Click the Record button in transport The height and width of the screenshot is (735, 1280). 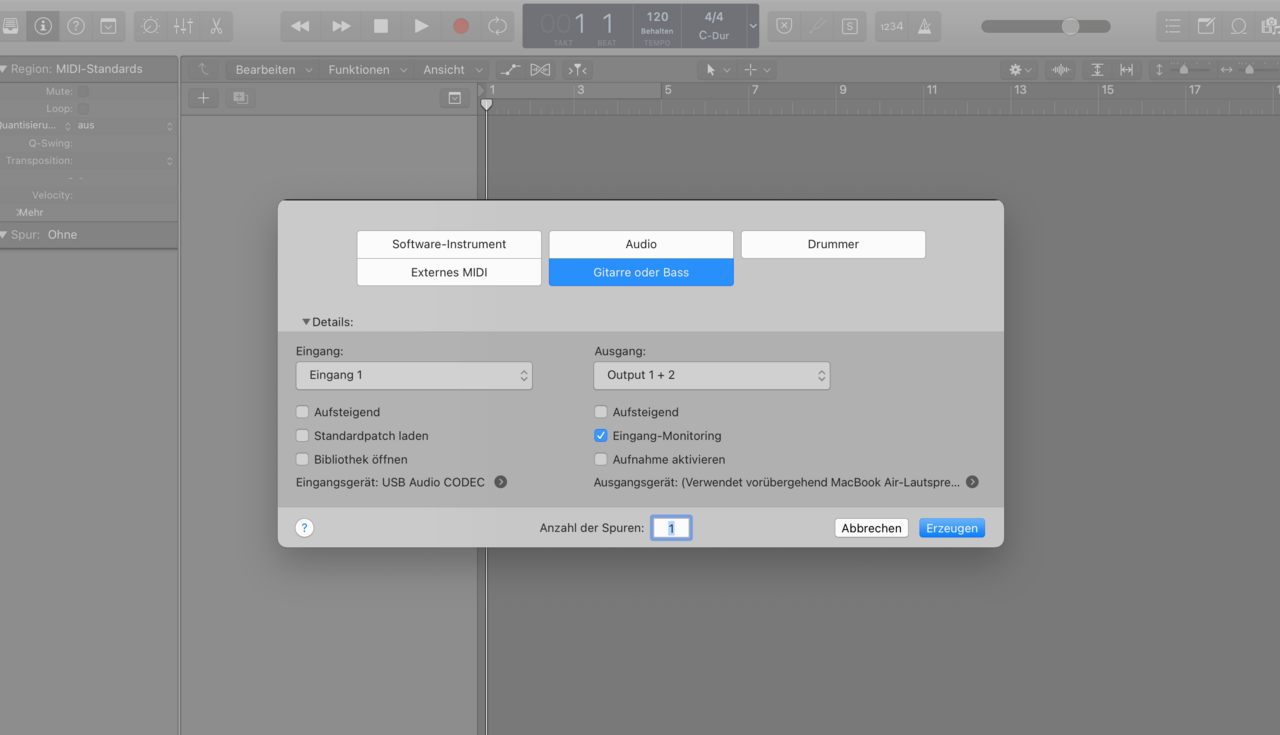[460, 26]
